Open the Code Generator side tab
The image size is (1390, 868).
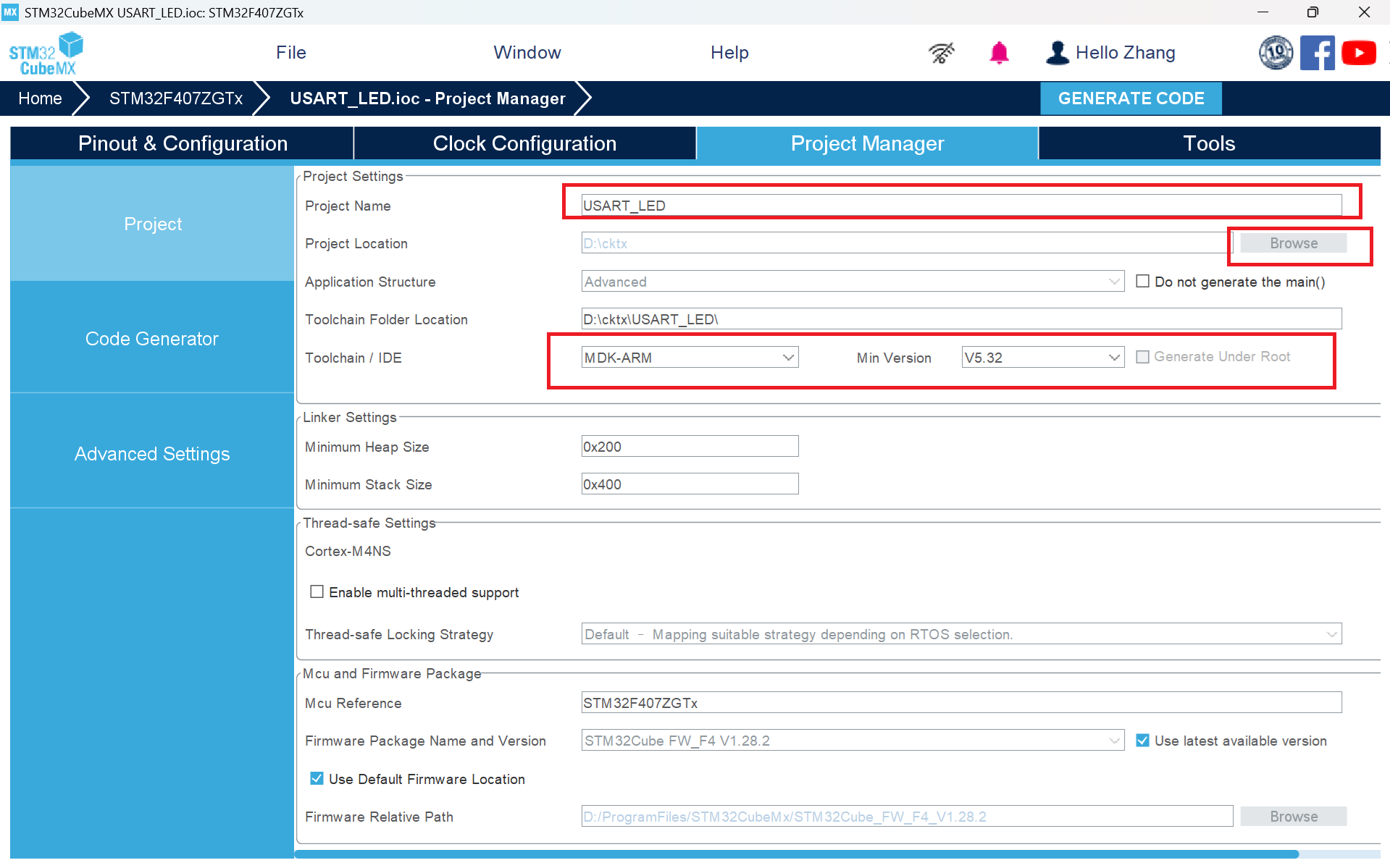click(152, 339)
